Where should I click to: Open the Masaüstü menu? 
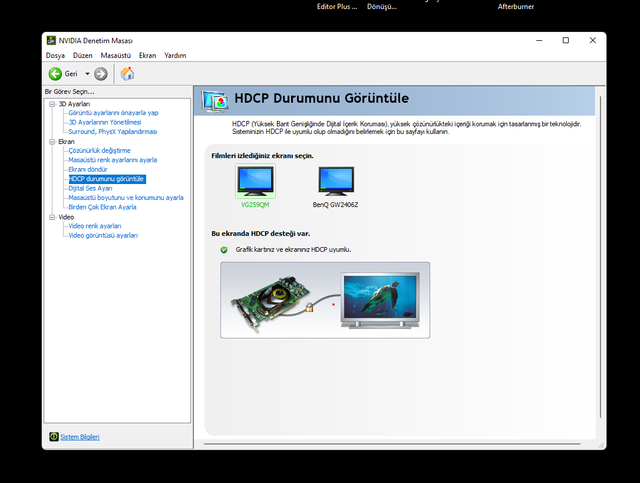pos(116,56)
